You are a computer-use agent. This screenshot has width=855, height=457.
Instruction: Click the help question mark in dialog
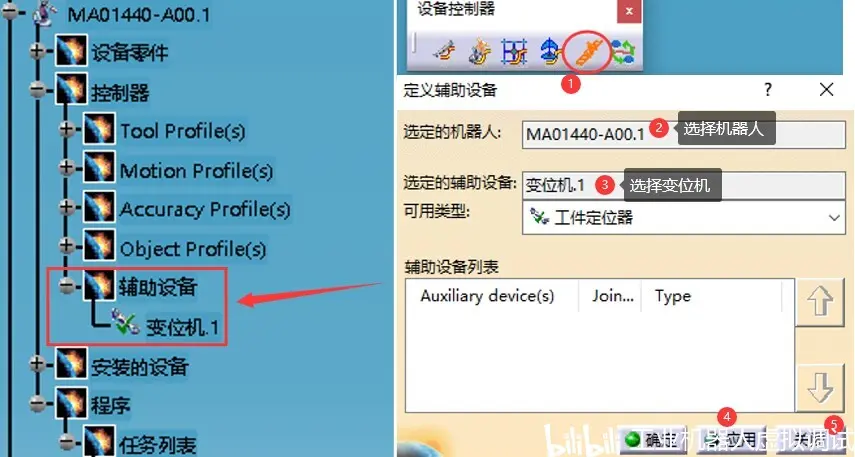click(768, 89)
